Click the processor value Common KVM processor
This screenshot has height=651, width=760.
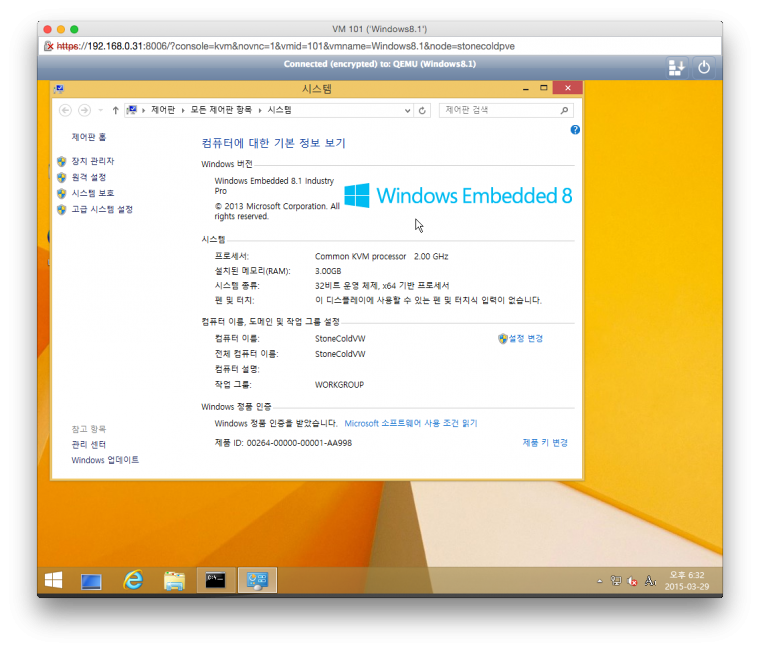pyautogui.click(x=360, y=256)
